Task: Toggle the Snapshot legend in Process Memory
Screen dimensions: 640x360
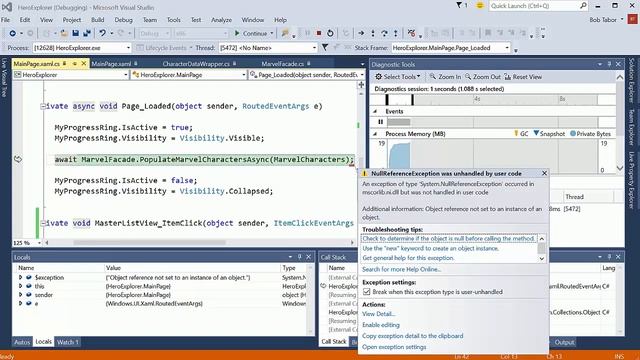Action: (x=549, y=134)
